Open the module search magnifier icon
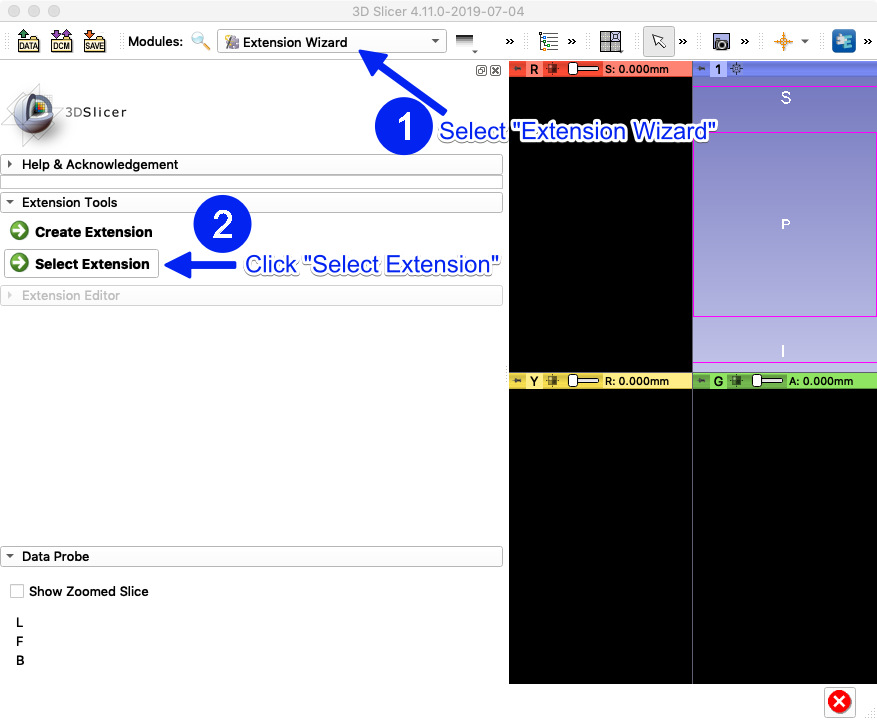Screen dimensions: 877x720 click(200, 41)
